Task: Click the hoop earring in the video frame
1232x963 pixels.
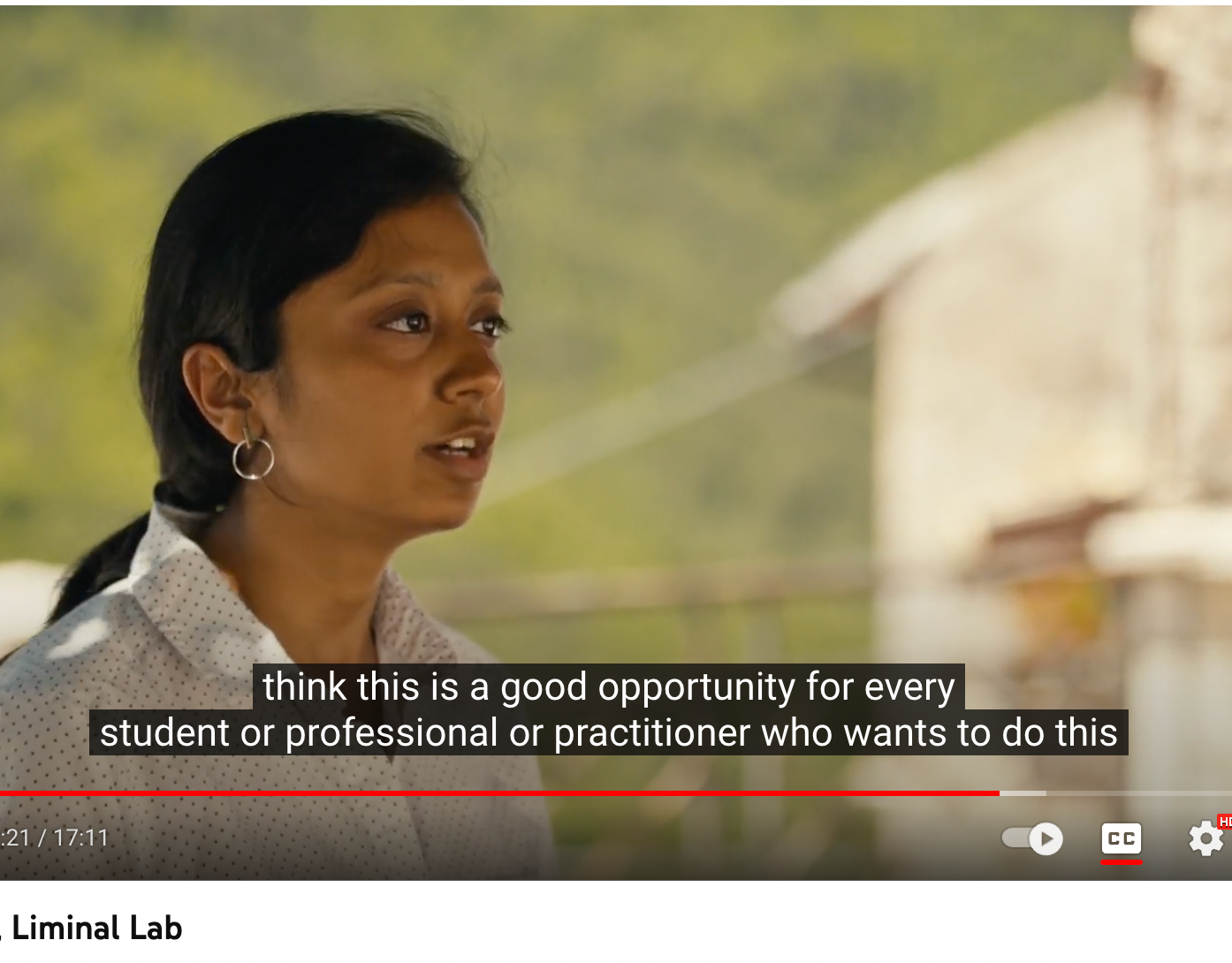Action: (253, 455)
